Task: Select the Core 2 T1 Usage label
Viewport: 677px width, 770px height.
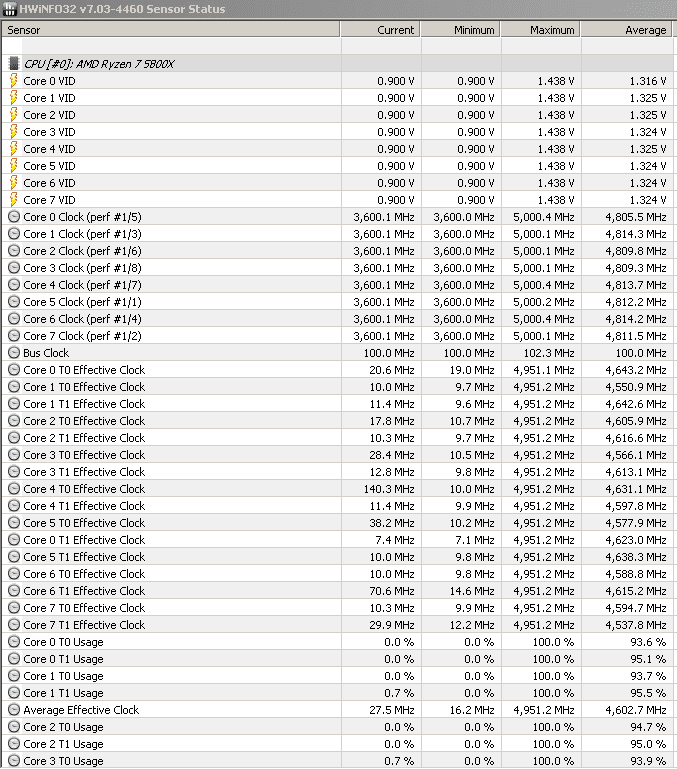Action: click(x=63, y=744)
